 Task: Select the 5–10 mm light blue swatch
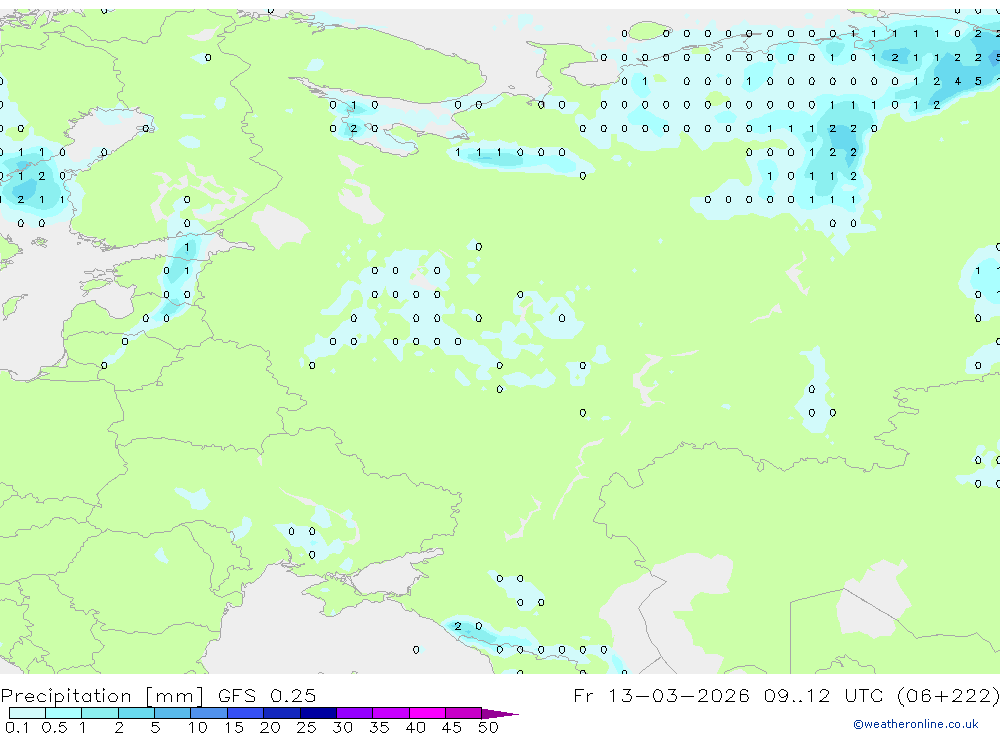point(173,713)
